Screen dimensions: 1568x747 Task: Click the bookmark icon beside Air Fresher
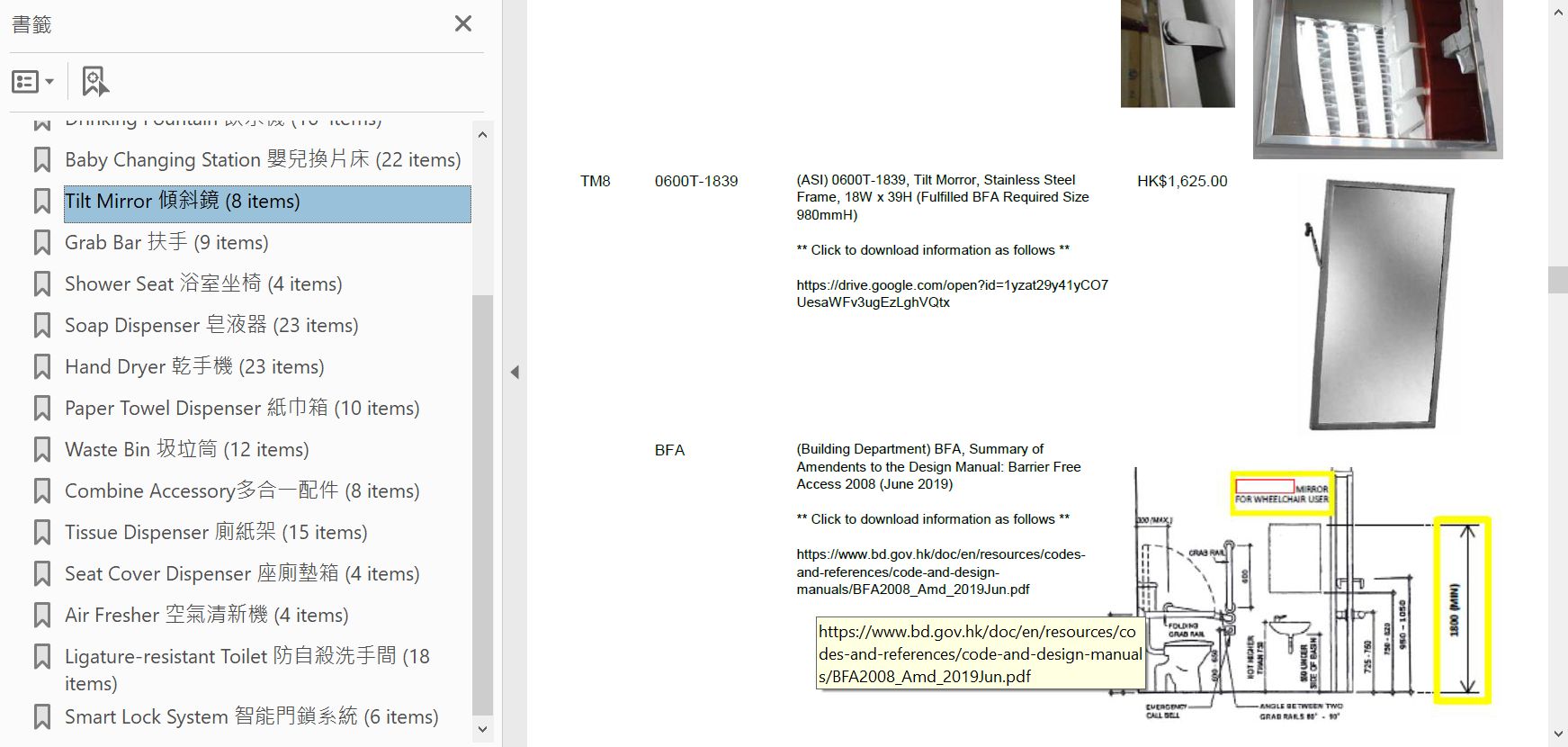coord(41,616)
